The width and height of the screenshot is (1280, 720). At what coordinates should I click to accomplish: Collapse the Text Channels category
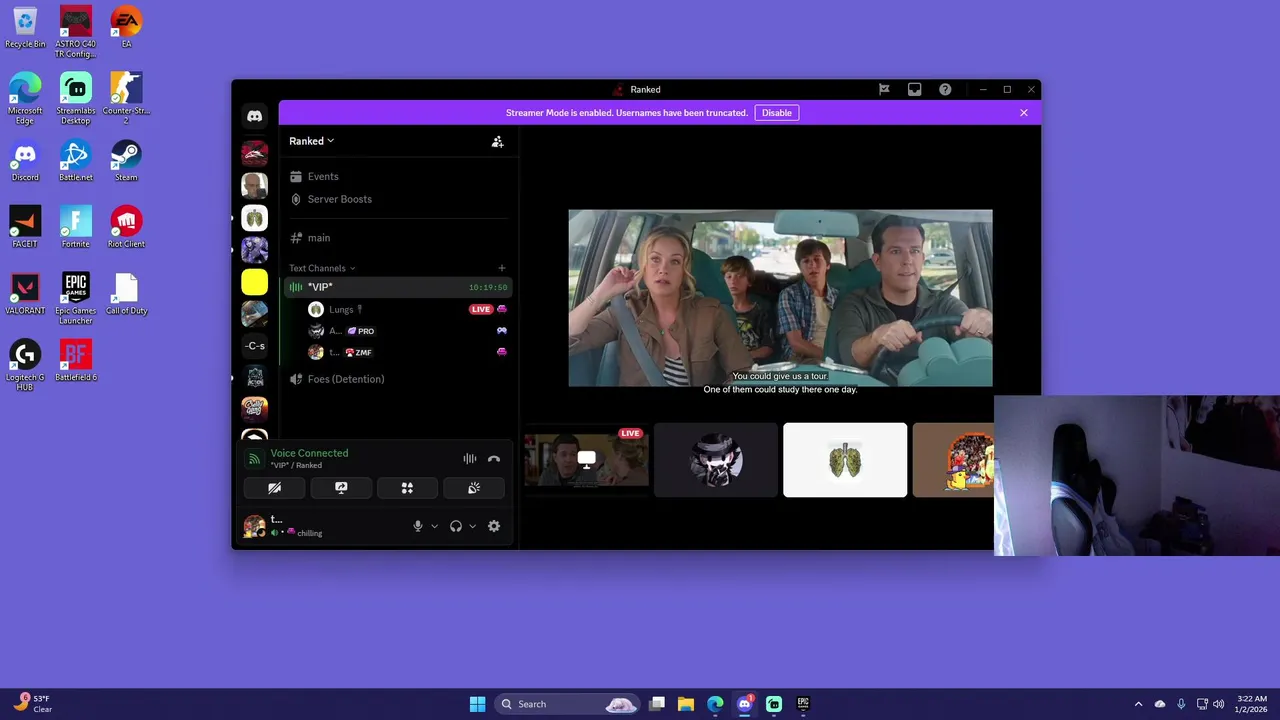tap(322, 268)
